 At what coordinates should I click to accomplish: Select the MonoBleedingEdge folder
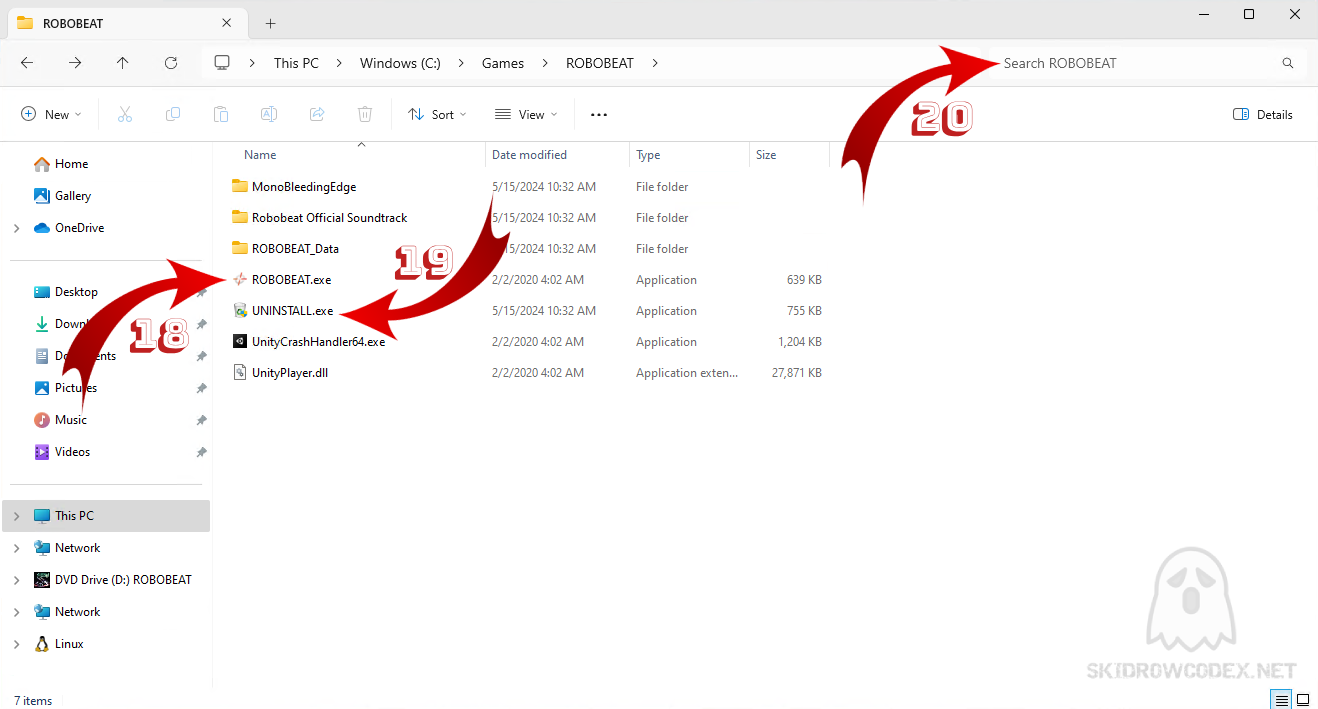pyautogui.click(x=304, y=187)
